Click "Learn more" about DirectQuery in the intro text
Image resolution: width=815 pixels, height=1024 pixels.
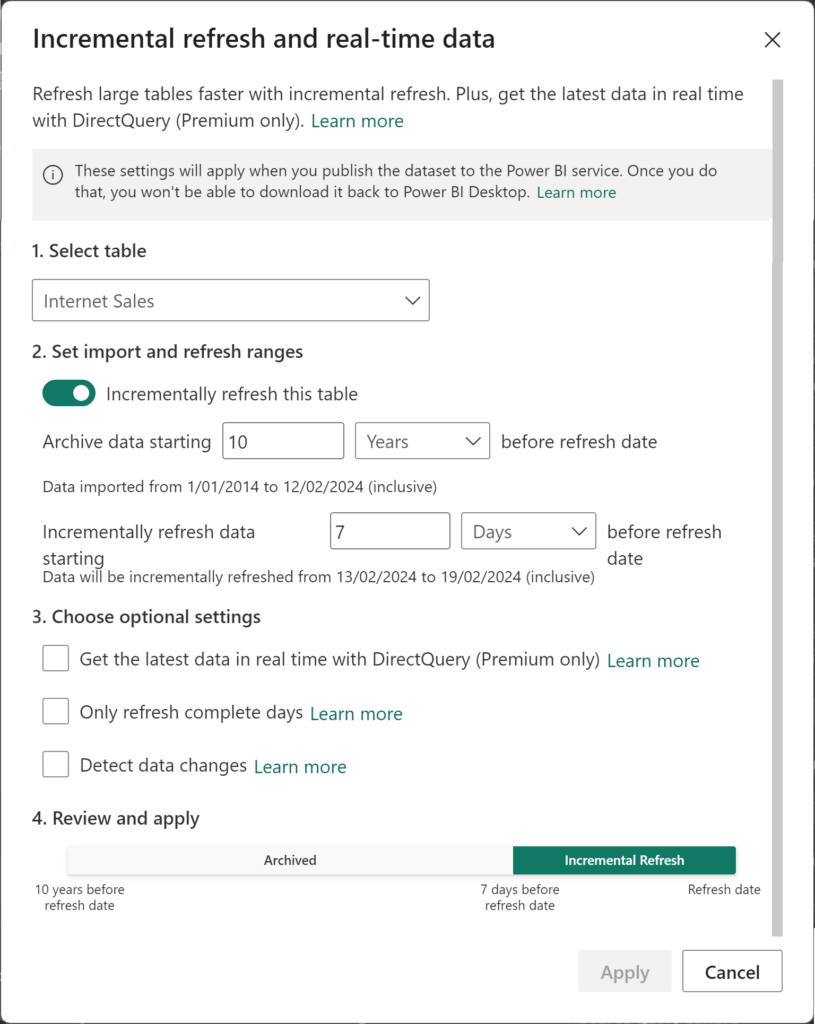[357, 121]
